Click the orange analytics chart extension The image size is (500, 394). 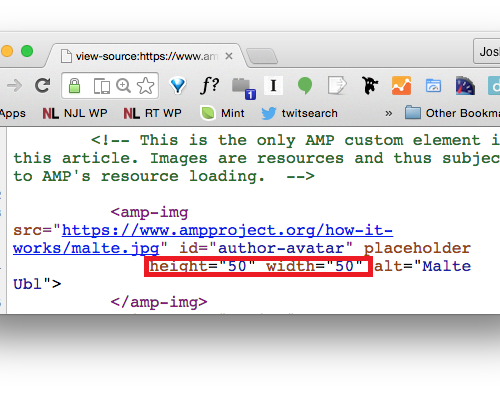click(x=401, y=86)
